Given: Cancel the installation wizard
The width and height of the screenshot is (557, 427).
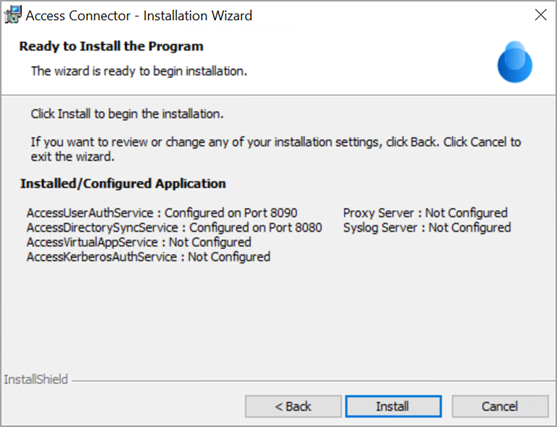Looking at the screenshot, I should coord(500,406).
